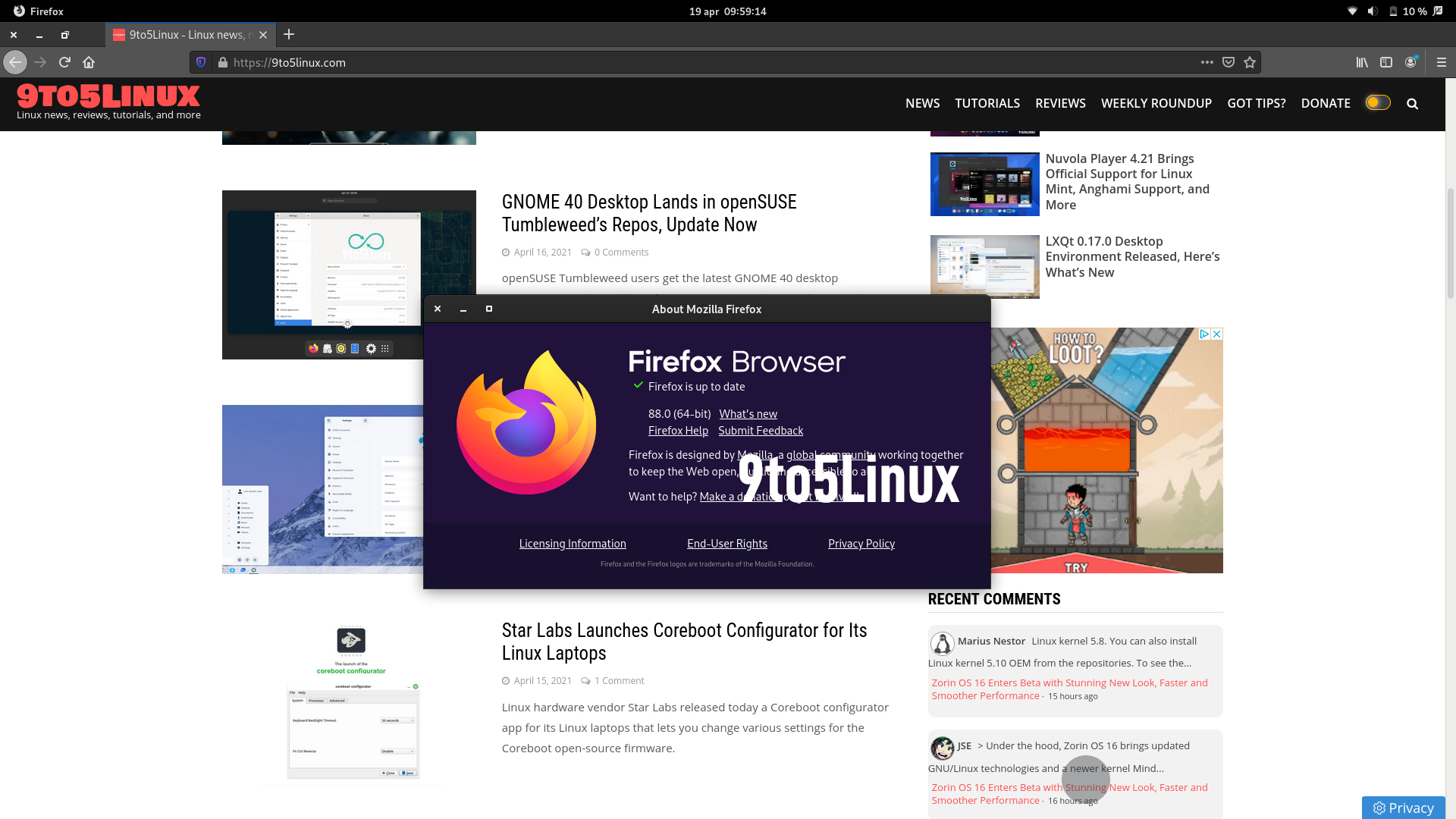This screenshot has width=1456, height=819.
Task: Open the What's new link
Action: click(748, 413)
